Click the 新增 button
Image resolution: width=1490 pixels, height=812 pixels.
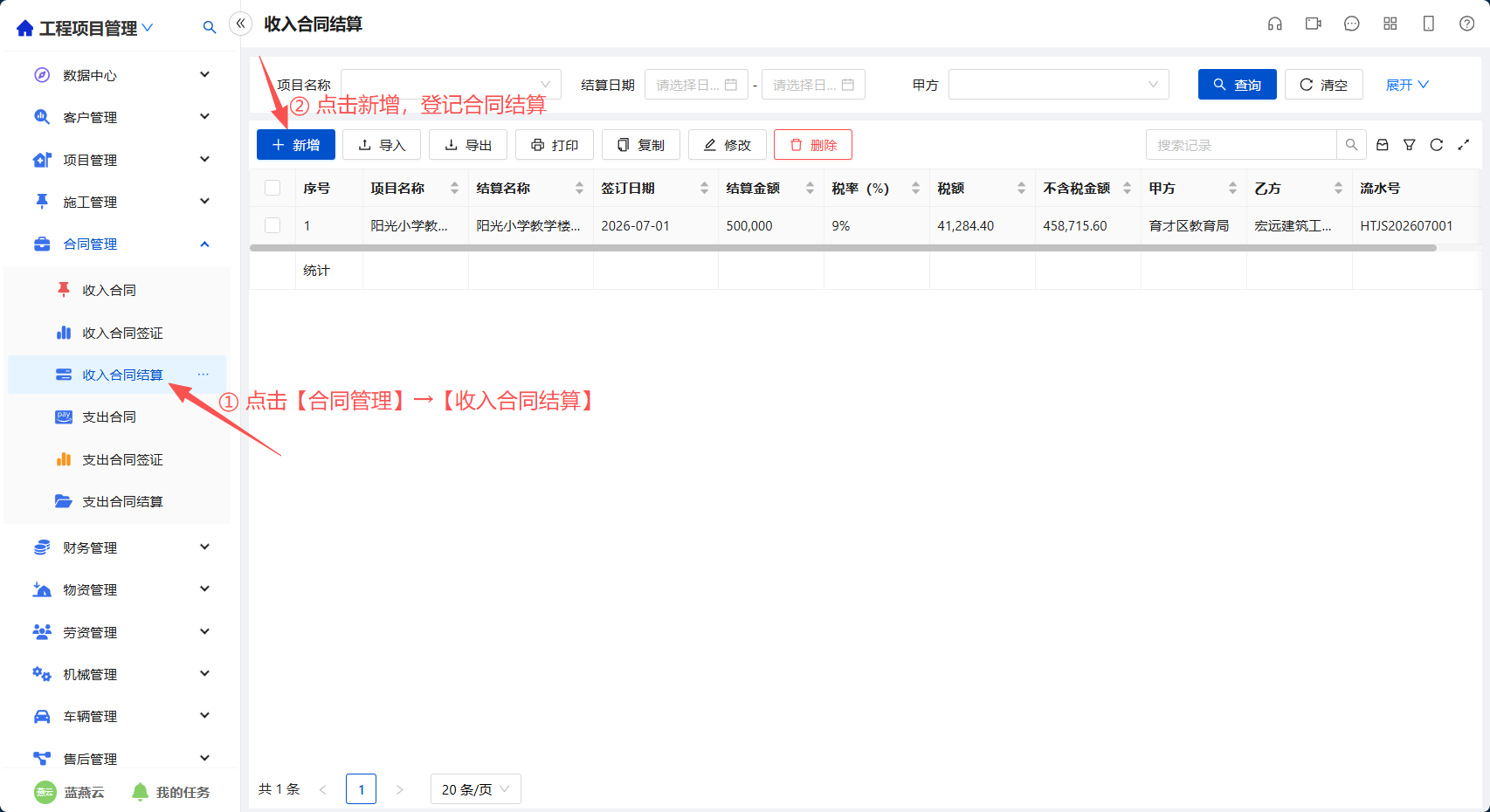[x=296, y=145]
